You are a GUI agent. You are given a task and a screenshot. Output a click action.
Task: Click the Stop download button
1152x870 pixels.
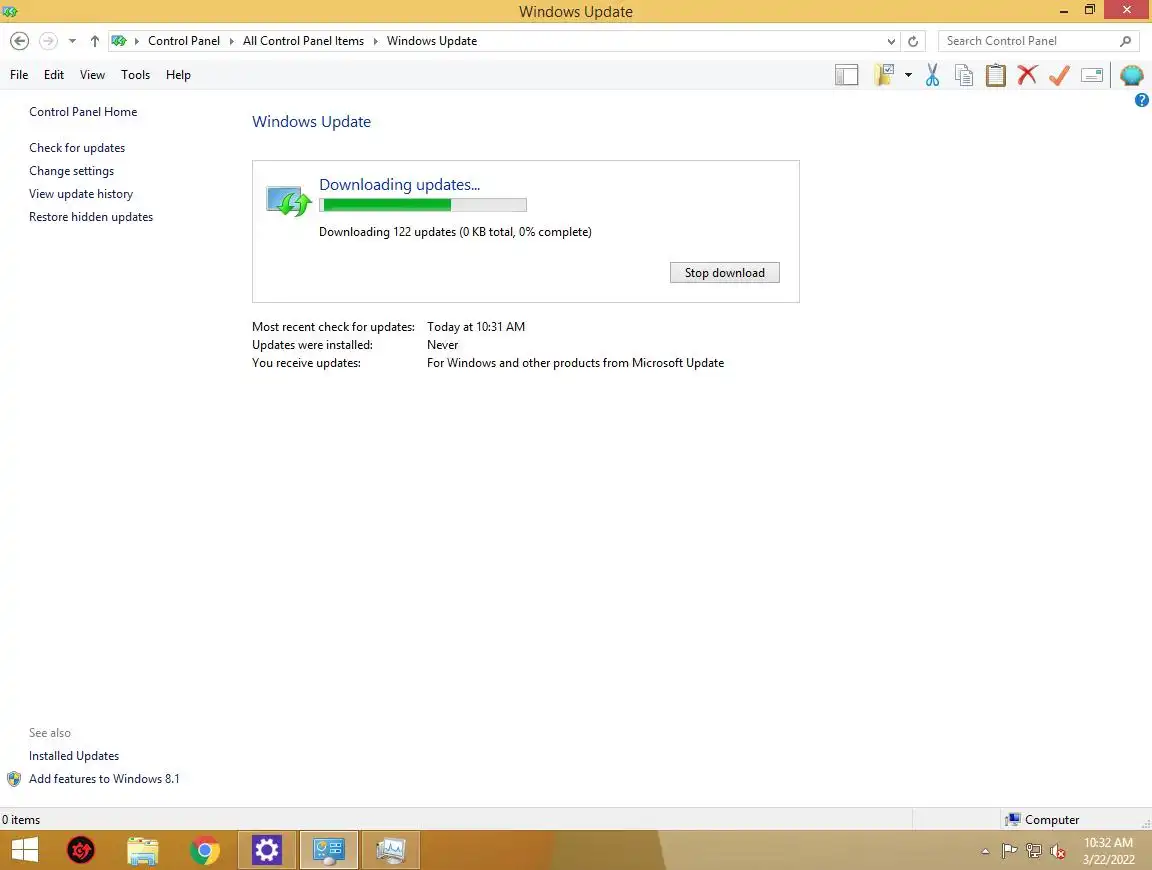pyautogui.click(x=724, y=273)
